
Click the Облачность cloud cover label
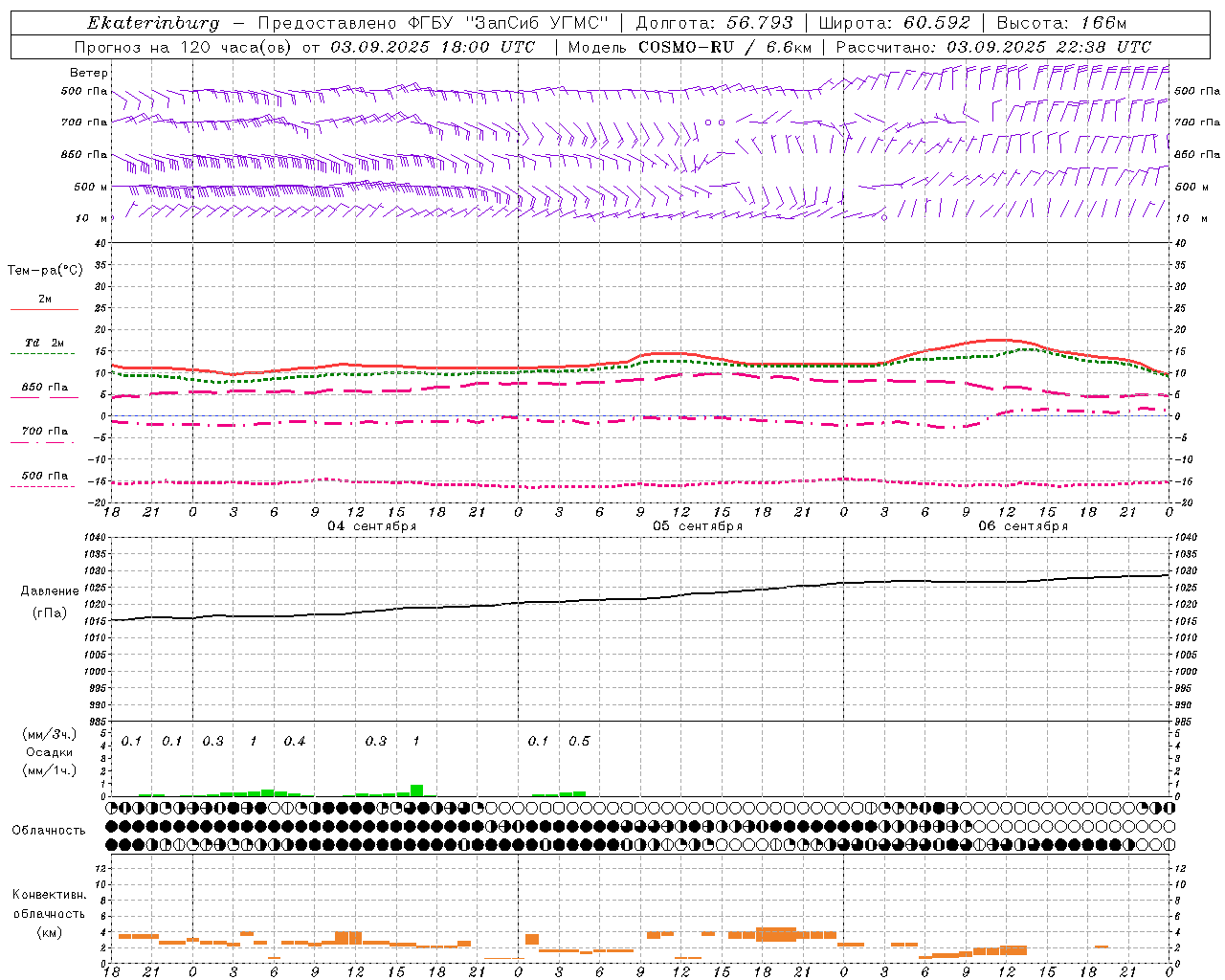click(49, 831)
